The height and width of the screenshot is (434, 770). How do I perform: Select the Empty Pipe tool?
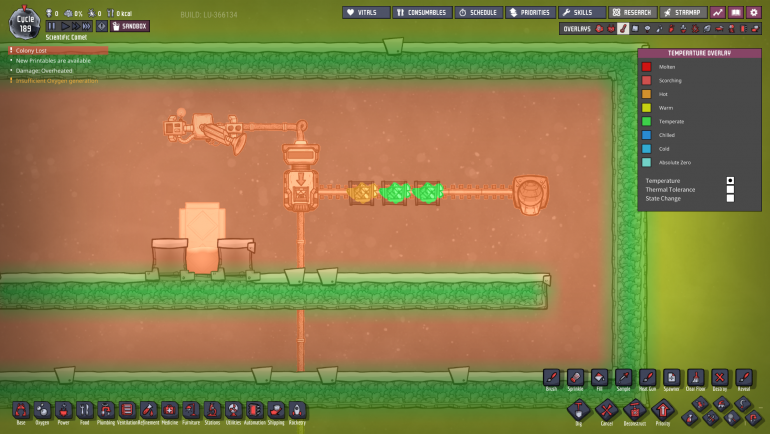click(x=753, y=418)
